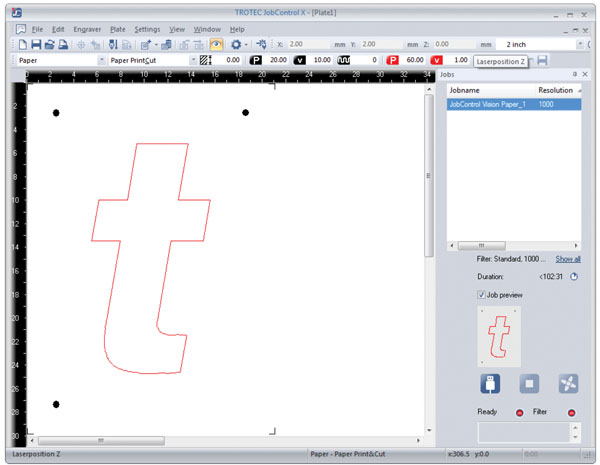This screenshot has width=600, height=465.
Task: Open the Paper material group dropdown
Action: coord(101,60)
